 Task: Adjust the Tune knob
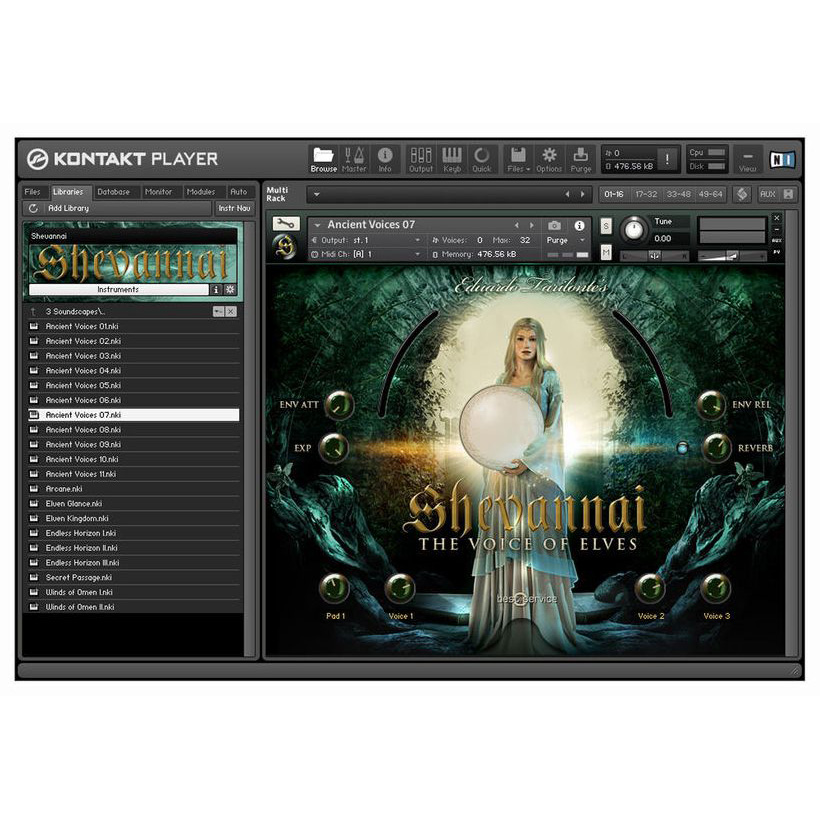pyautogui.click(x=634, y=230)
